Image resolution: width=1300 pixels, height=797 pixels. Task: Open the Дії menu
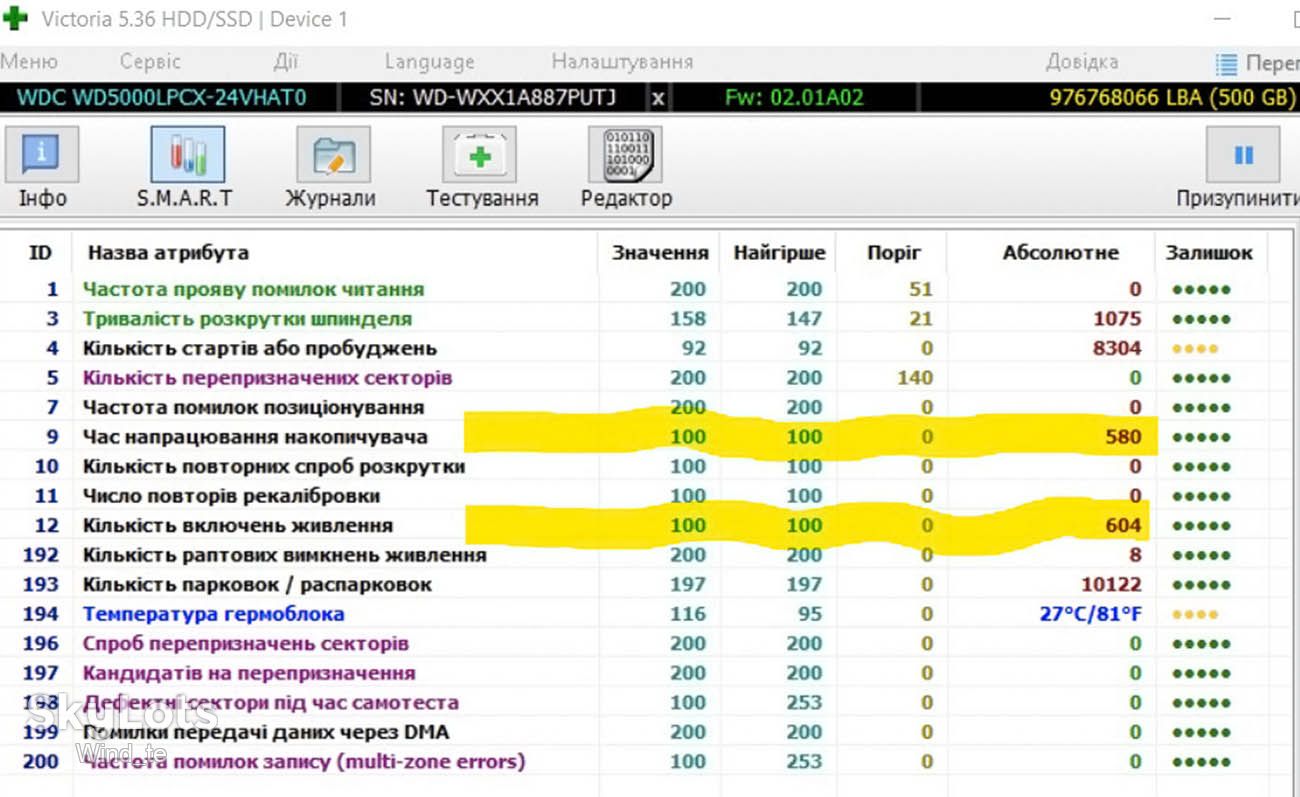pos(286,62)
